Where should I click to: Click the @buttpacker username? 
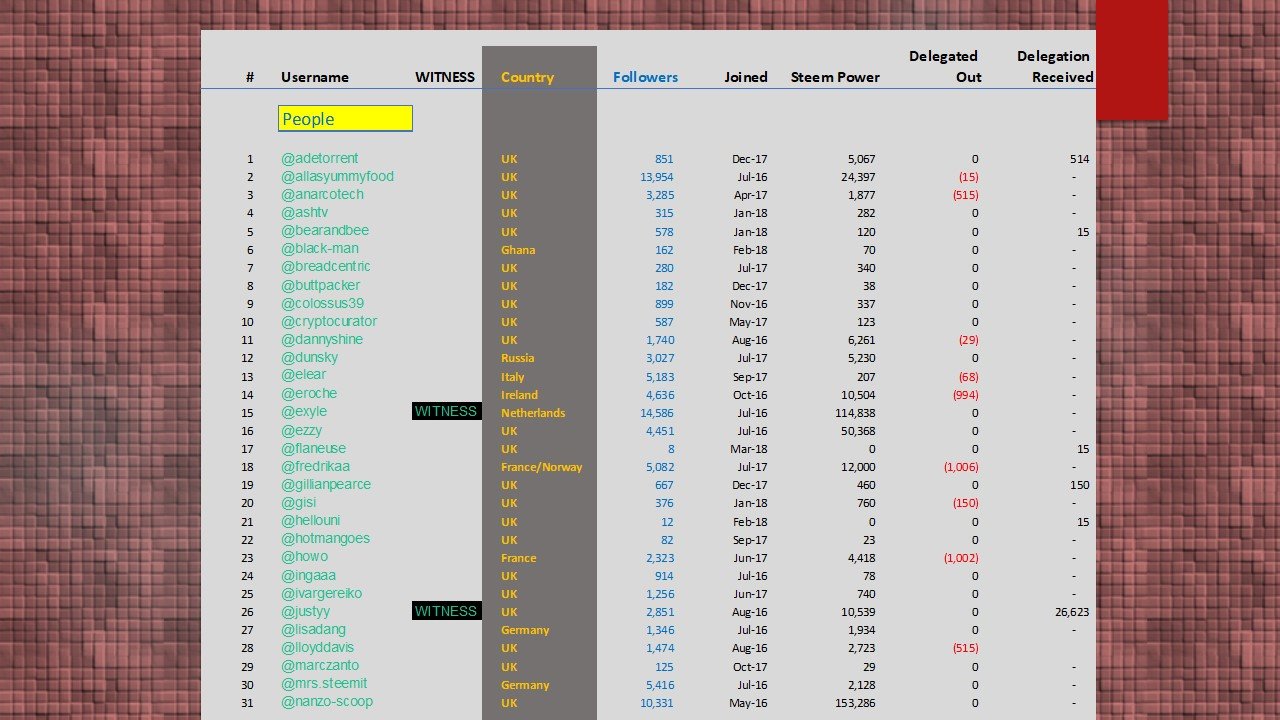point(320,285)
